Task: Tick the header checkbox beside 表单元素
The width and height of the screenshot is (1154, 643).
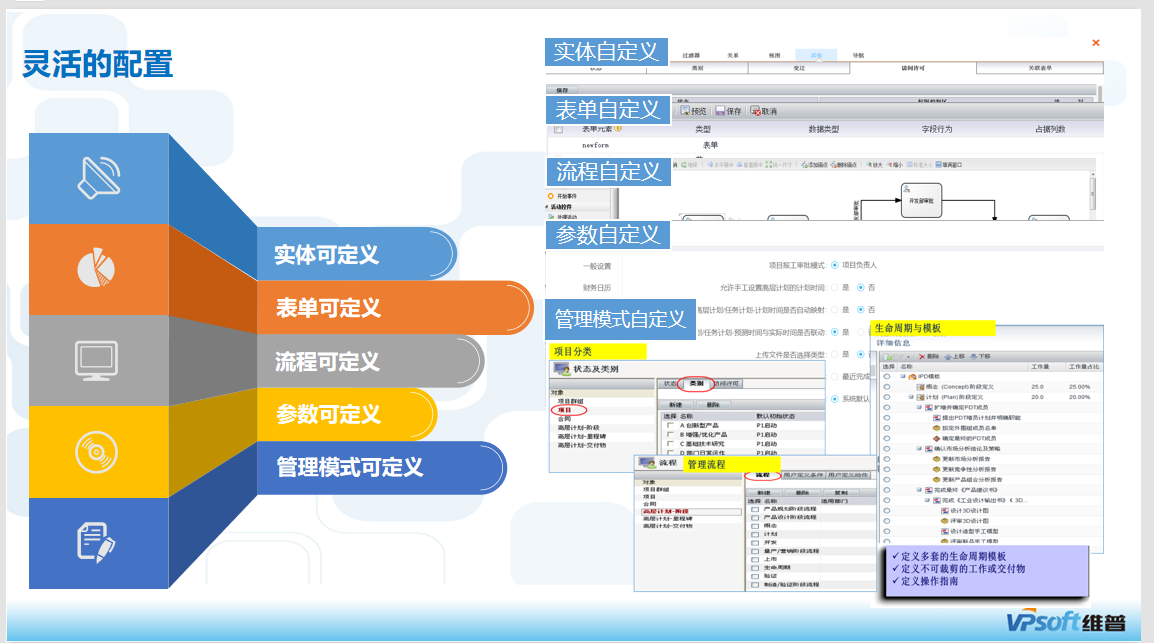Action: [558, 129]
